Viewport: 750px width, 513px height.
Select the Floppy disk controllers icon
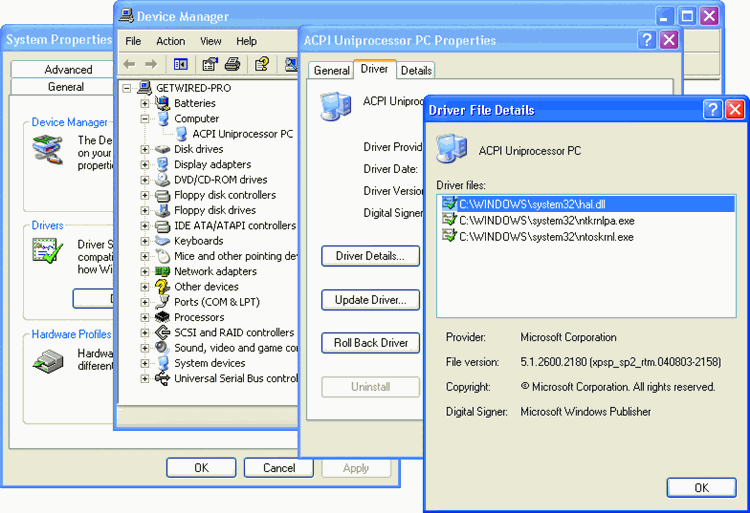point(163,195)
